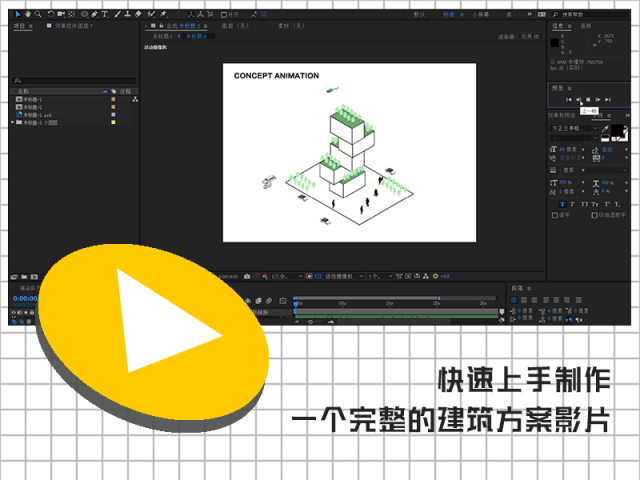Open the active camera view dropdown
The height and width of the screenshot is (480, 640).
pyautogui.click(x=344, y=276)
